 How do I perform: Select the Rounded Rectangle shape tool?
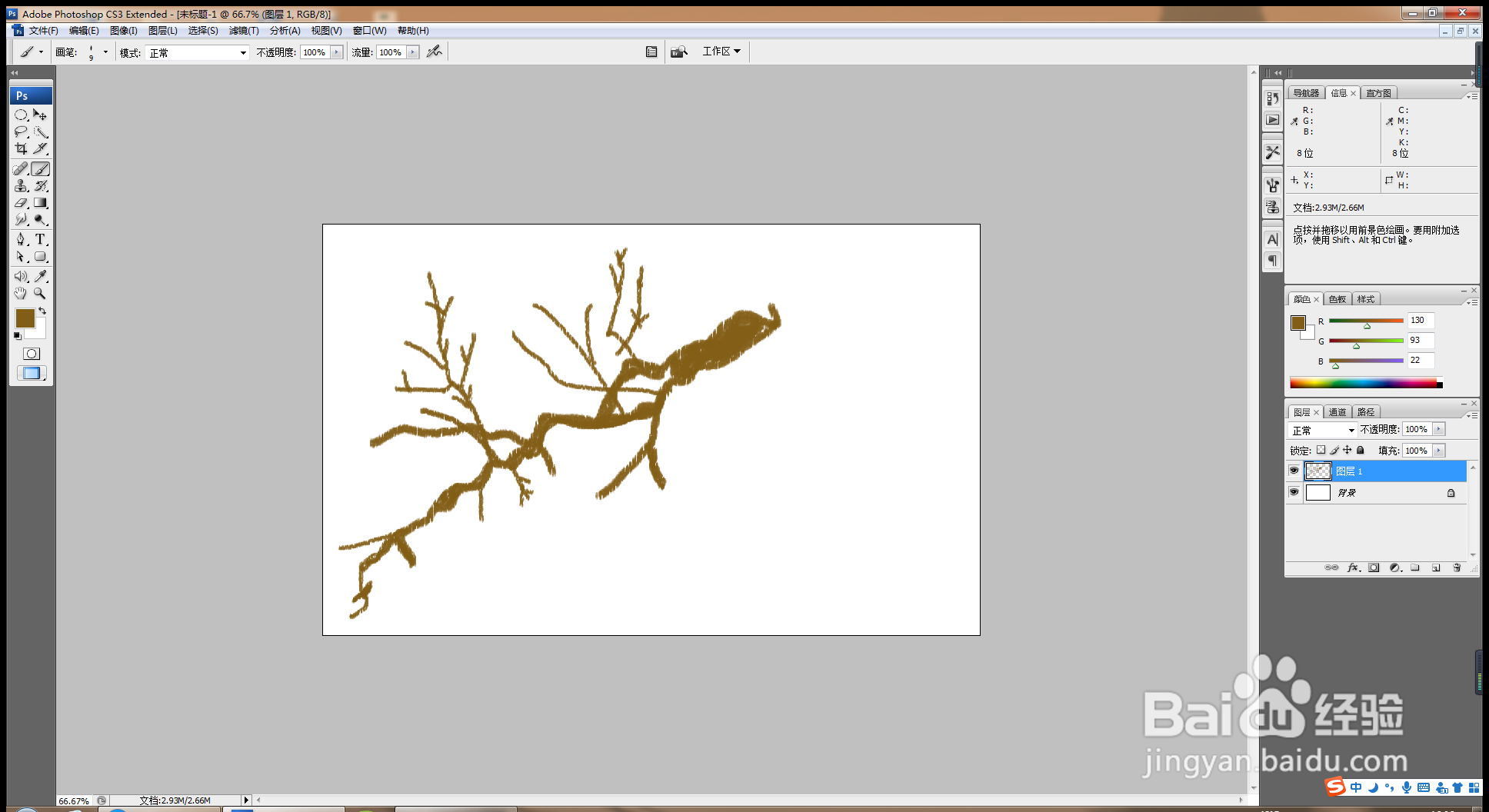(x=41, y=257)
